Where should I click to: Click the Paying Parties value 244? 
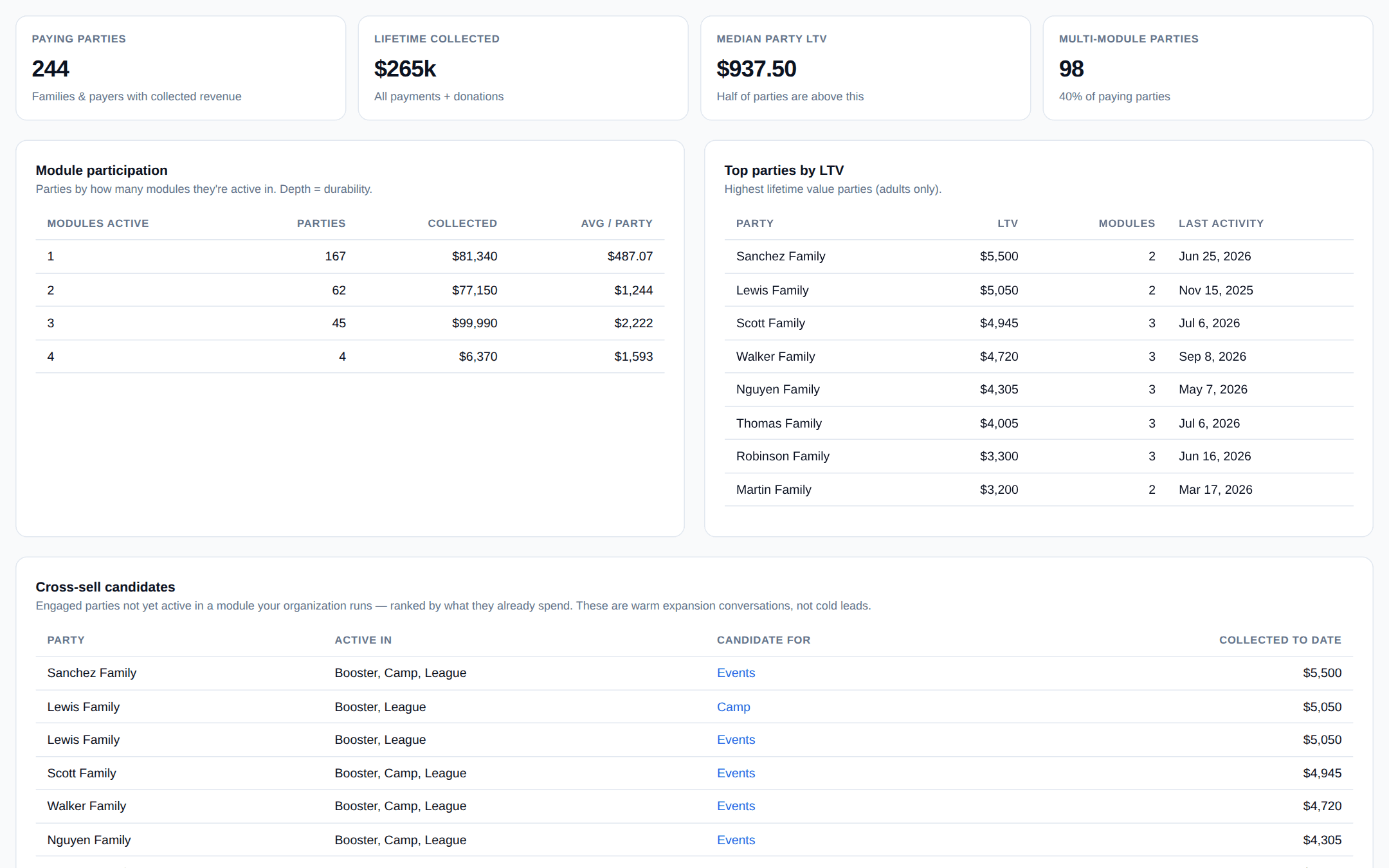[50, 69]
